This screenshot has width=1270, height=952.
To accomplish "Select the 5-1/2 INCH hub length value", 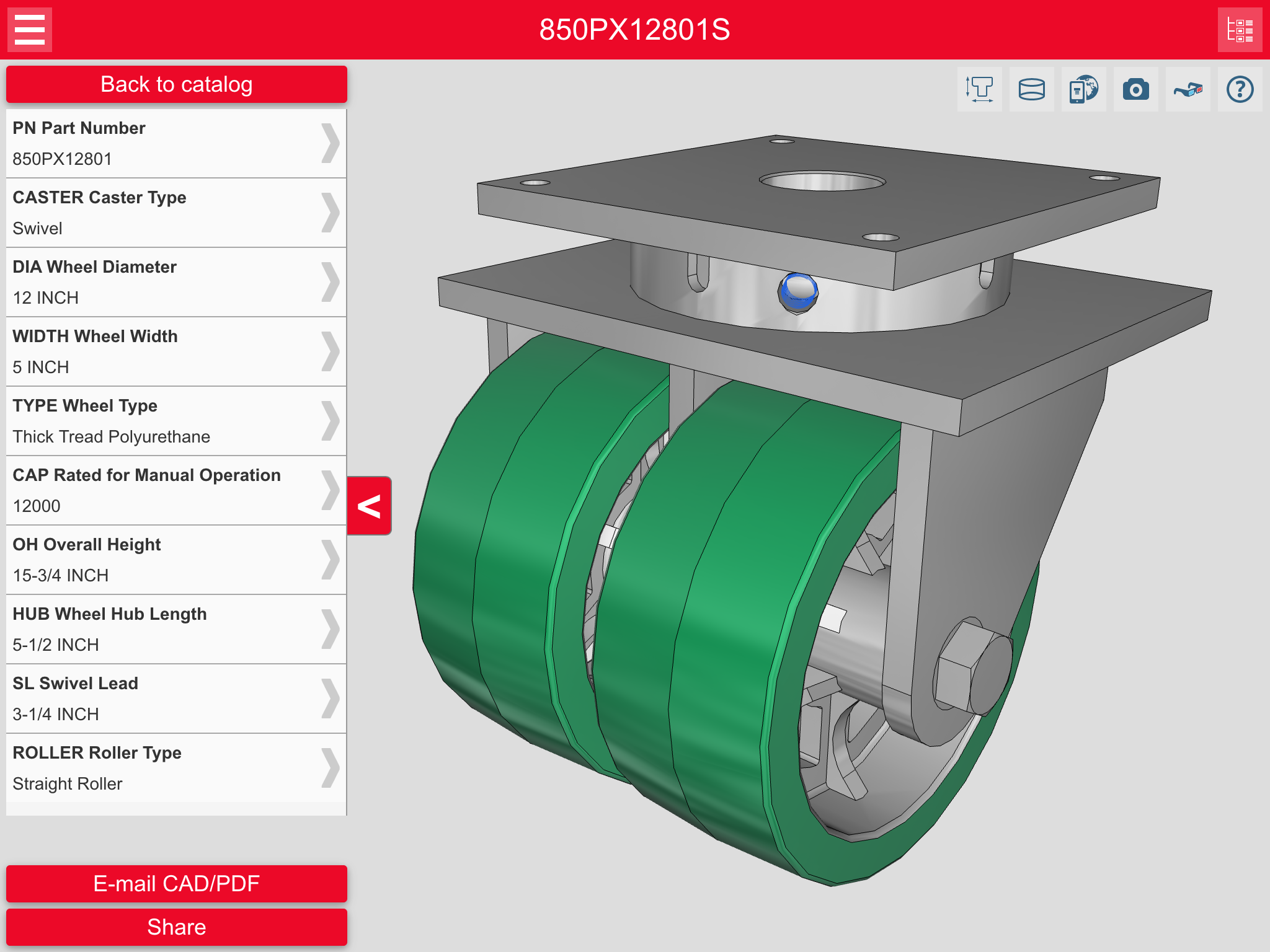I will 55,645.
